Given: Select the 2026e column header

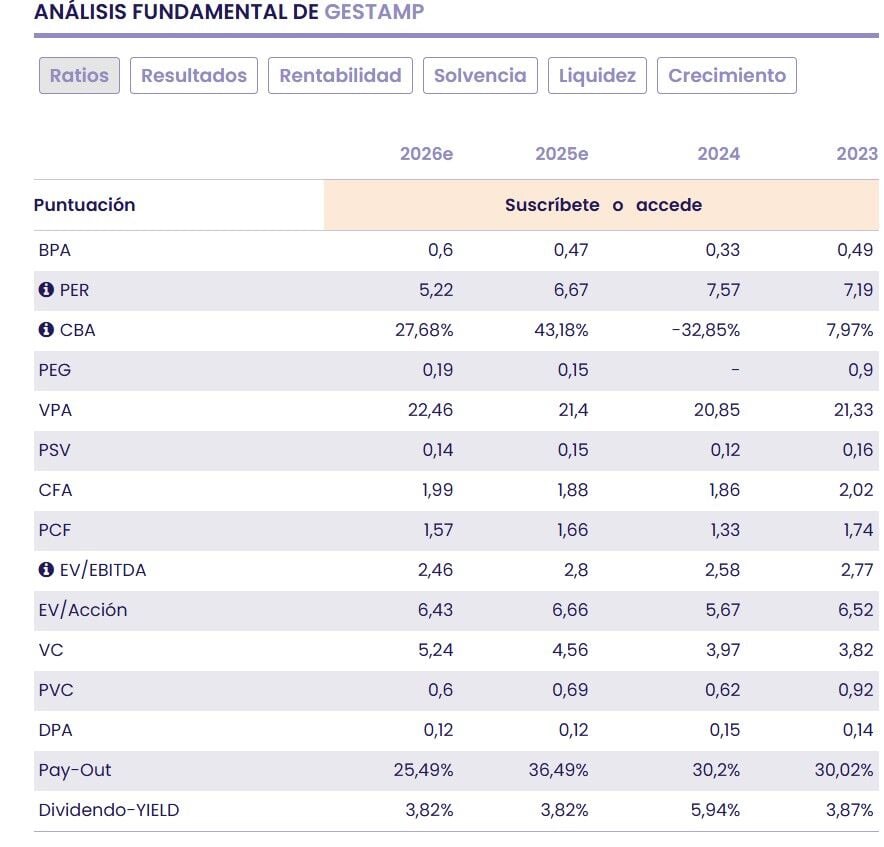Looking at the screenshot, I should coord(426,154).
